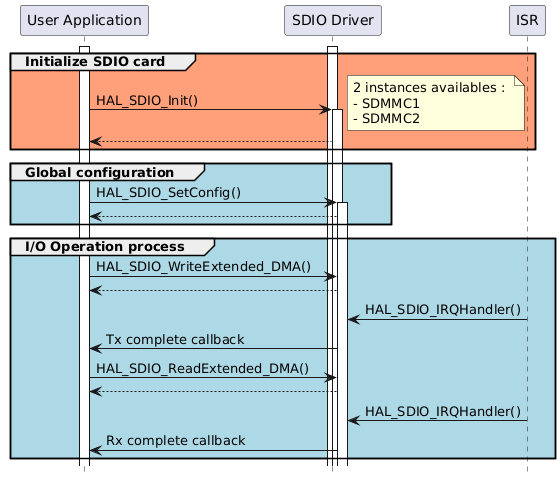The image size is (560, 481).
Task: Click the HAL_SDIO_IRQHandler() label above Tx callback
Action: [x=443, y=310]
